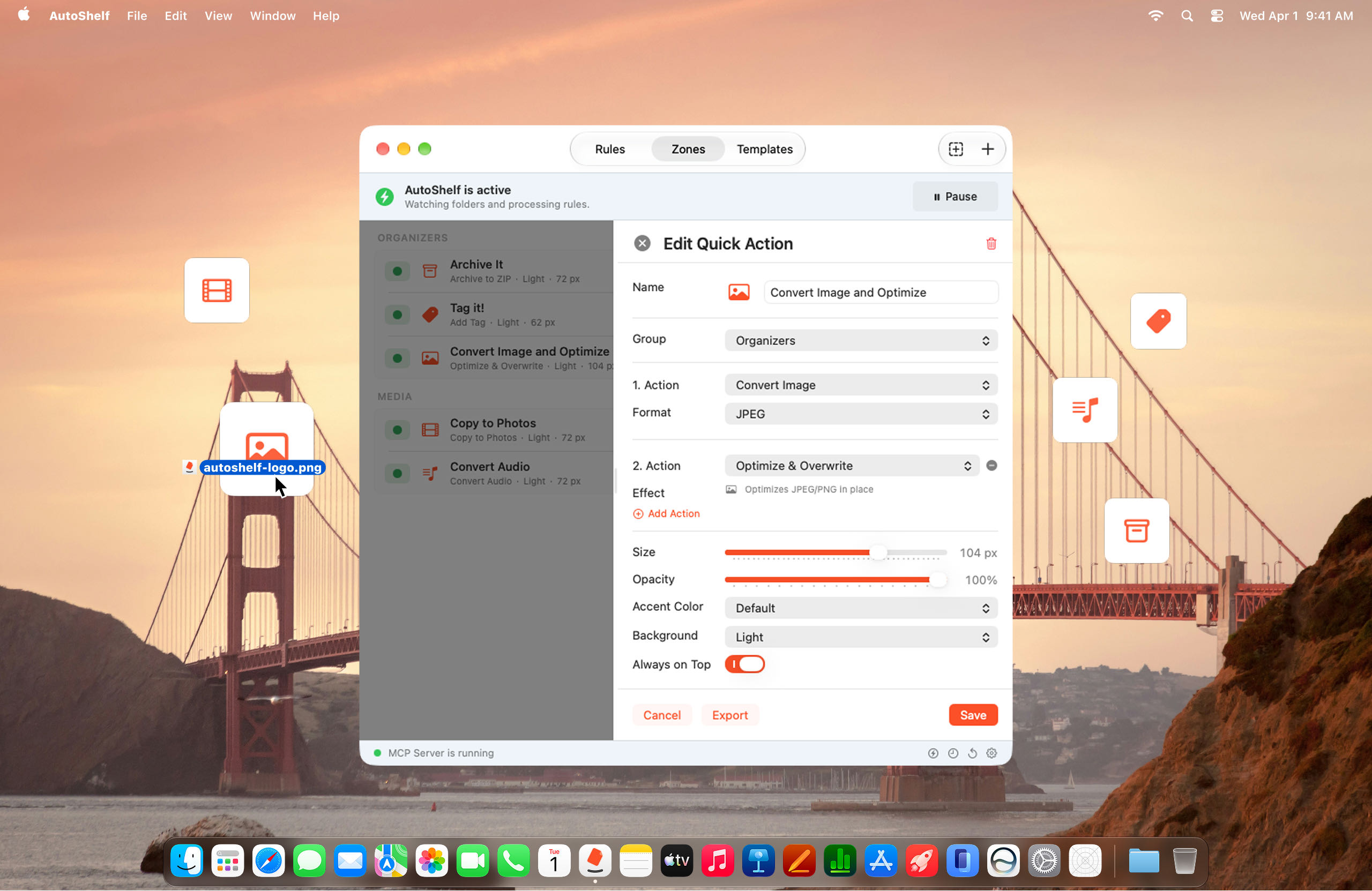
Task: Open the Background dropdown showing Light
Action: tap(861, 637)
